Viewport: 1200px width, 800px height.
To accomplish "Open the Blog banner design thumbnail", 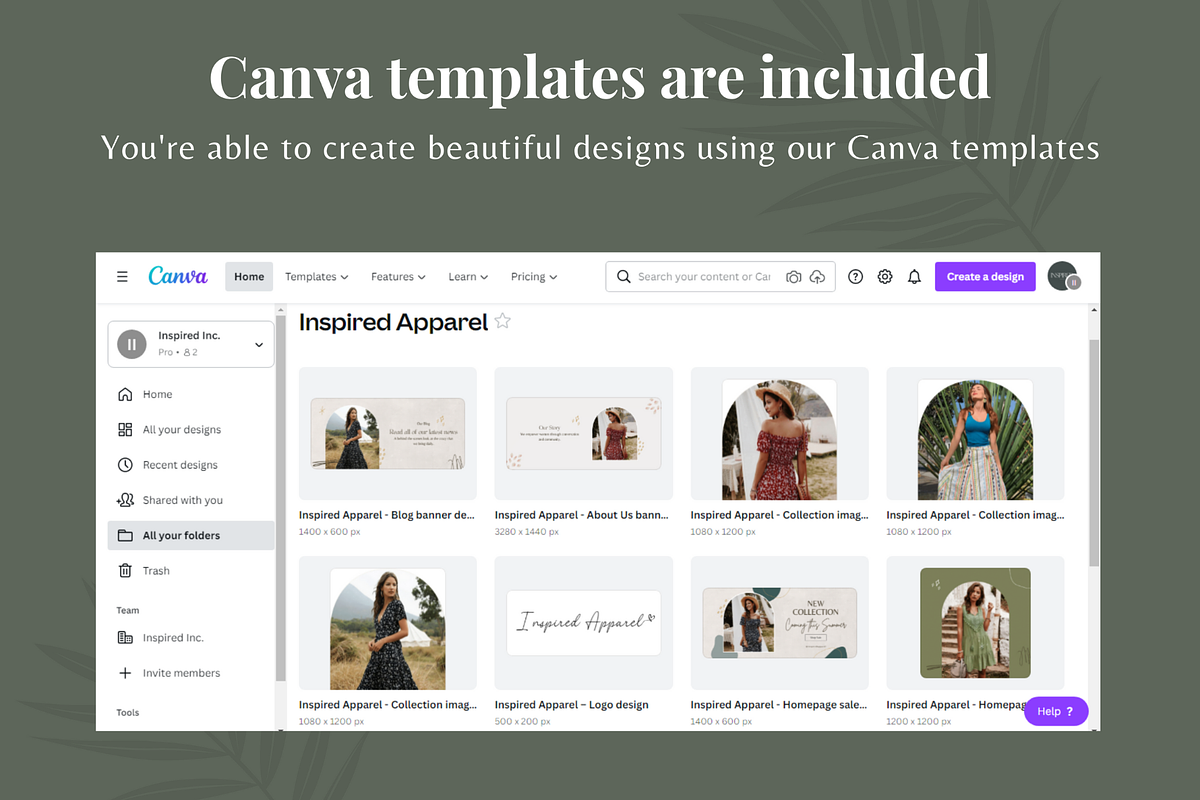I will pyautogui.click(x=388, y=434).
